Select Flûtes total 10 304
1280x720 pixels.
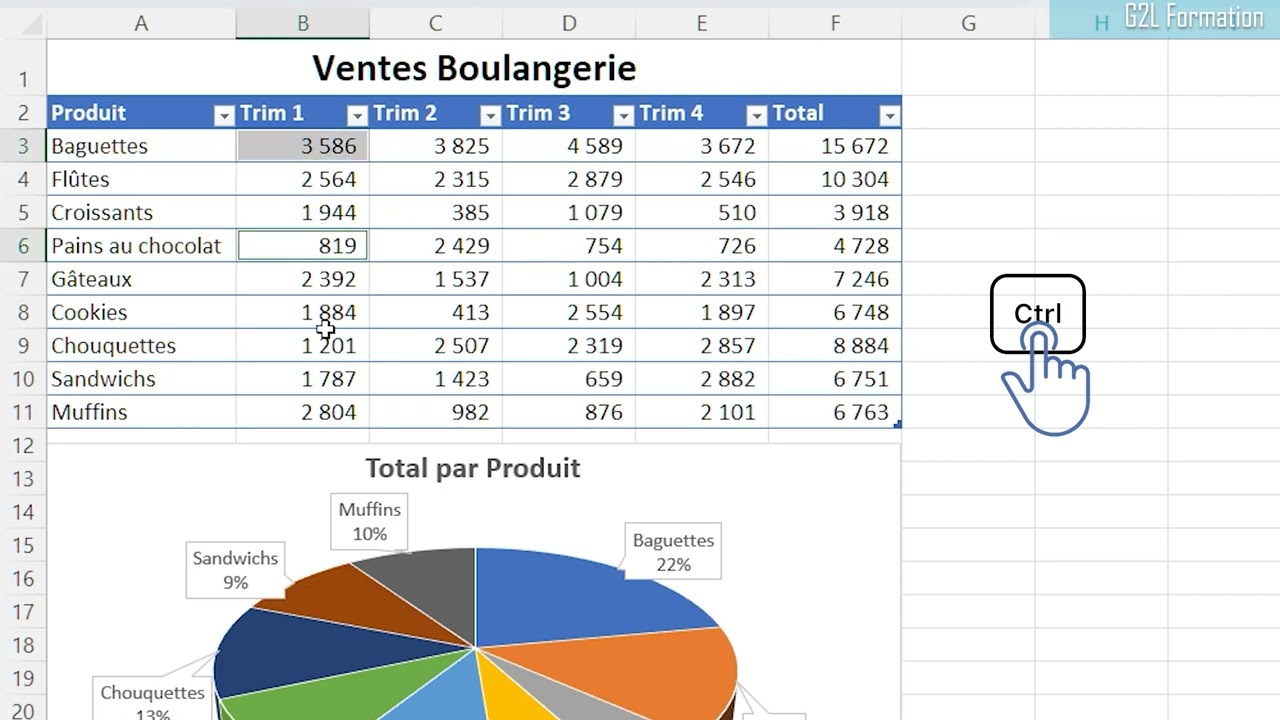point(835,179)
